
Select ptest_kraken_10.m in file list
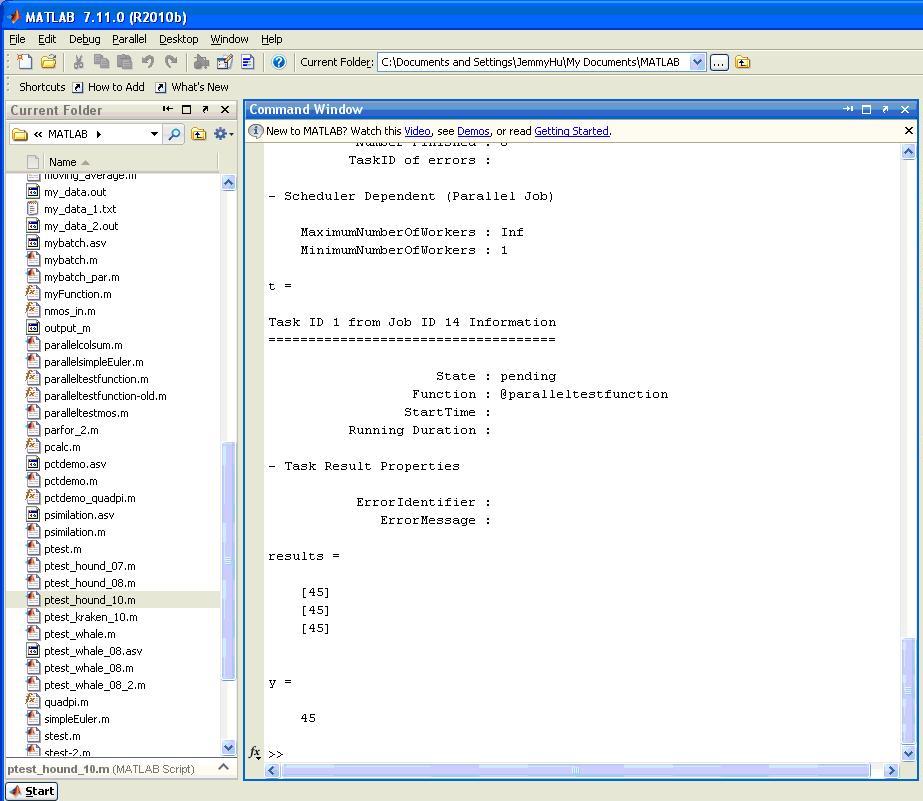click(90, 617)
